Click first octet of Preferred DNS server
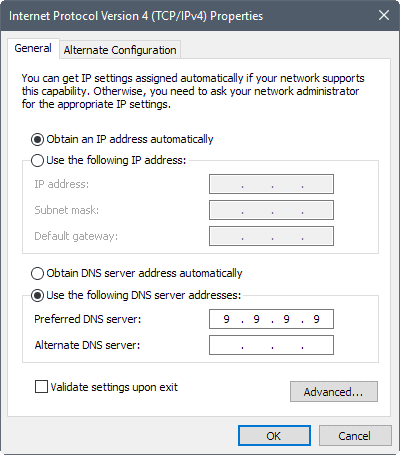This screenshot has width=400, height=455. pos(227,319)
